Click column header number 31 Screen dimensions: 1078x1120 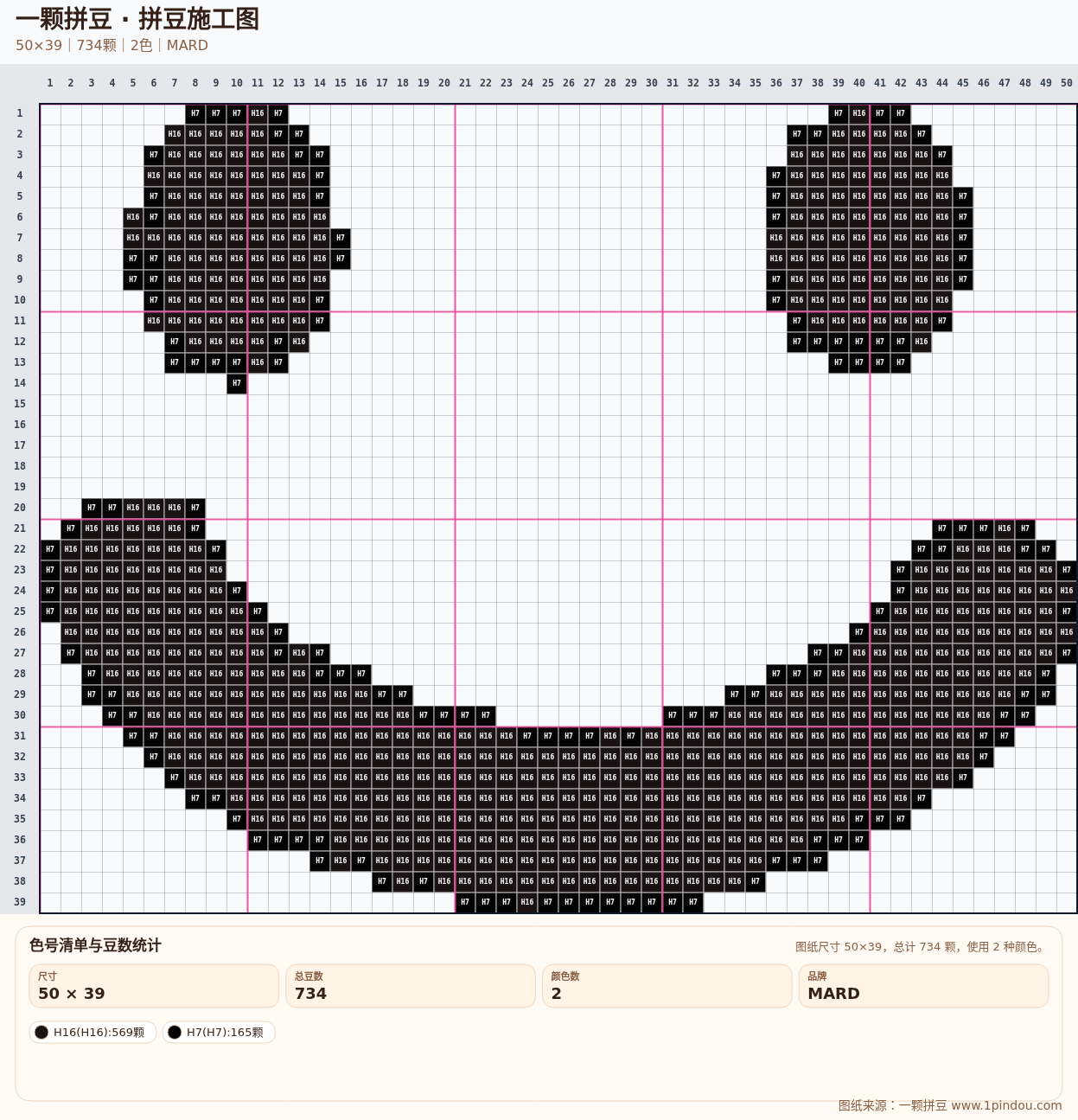[x=673, y=83]
